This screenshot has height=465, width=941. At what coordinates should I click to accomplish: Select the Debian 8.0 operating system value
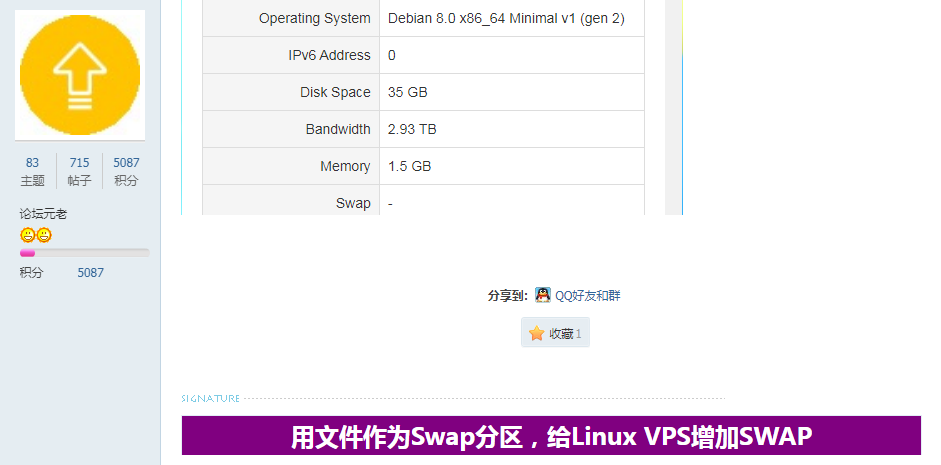pyautogui.click(x=506, y=19)
